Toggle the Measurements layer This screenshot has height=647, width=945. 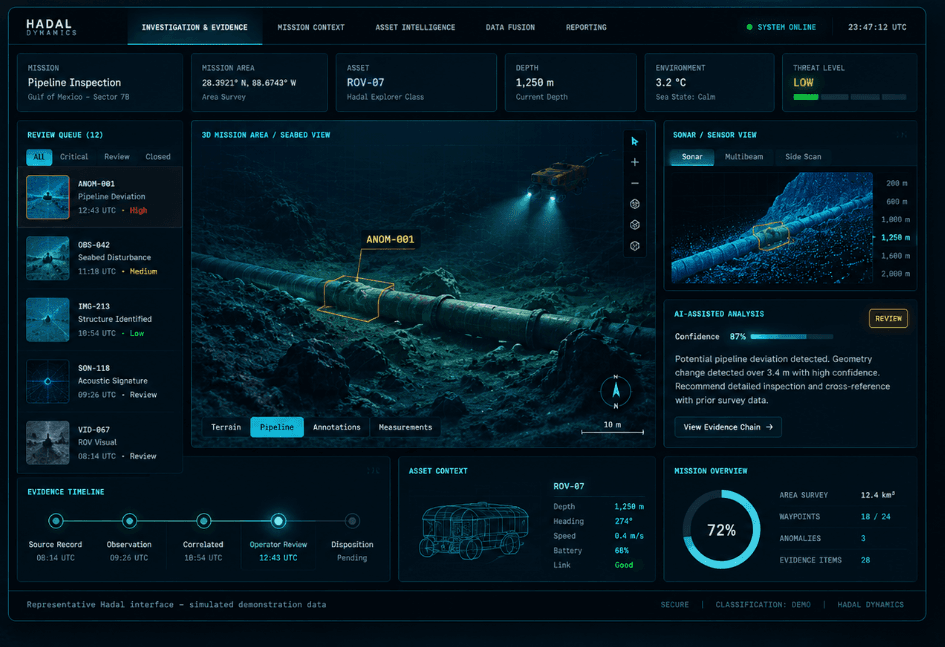(x=405, y=427)
